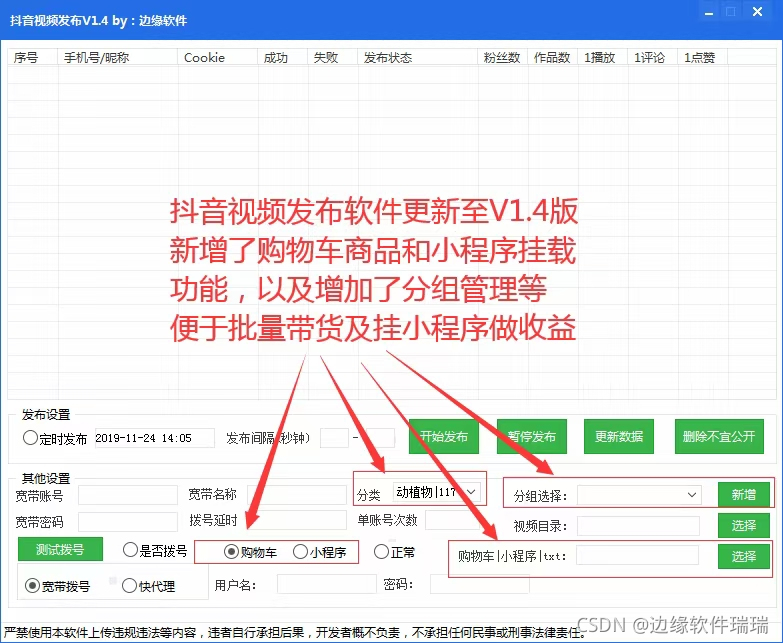Click the 发布状态 column header
This screenshot has width=783, height=643.
coord(417,57)
